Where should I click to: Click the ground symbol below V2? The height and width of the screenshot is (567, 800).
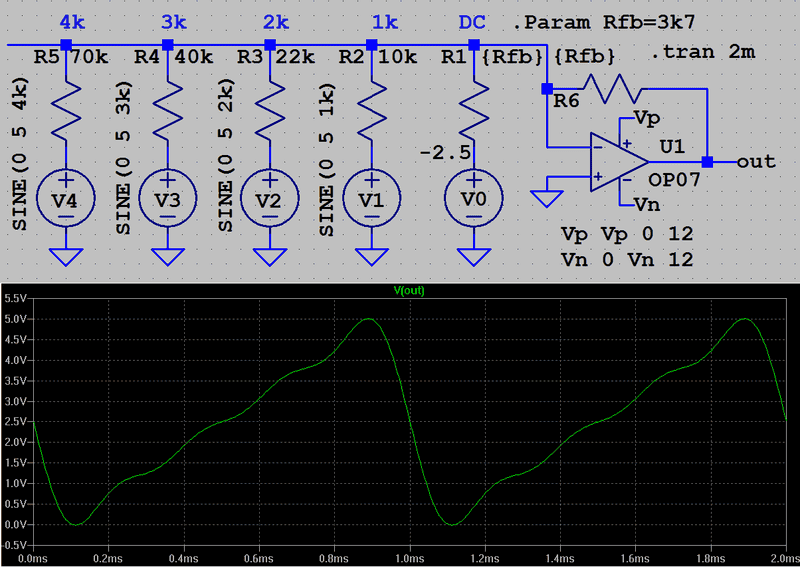pos(270,257)
